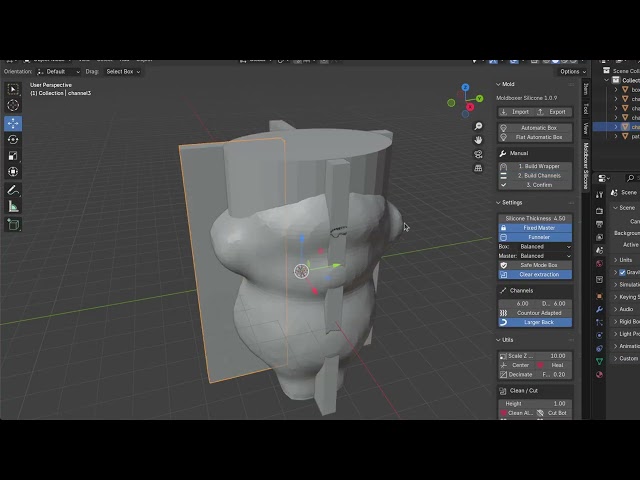The height and width of the screenshot is (480, 640).
Task: Toggle camera view icon in viewport
Action: tap(478, 154)
